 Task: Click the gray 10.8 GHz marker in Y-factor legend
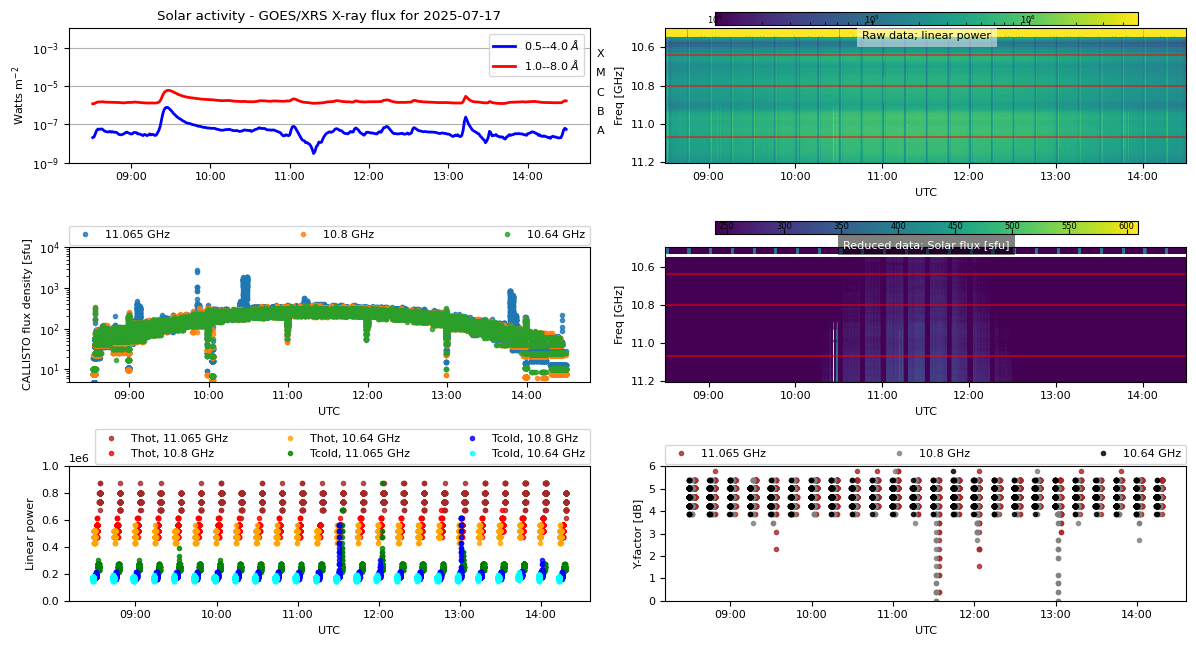[x=899, y=452]
